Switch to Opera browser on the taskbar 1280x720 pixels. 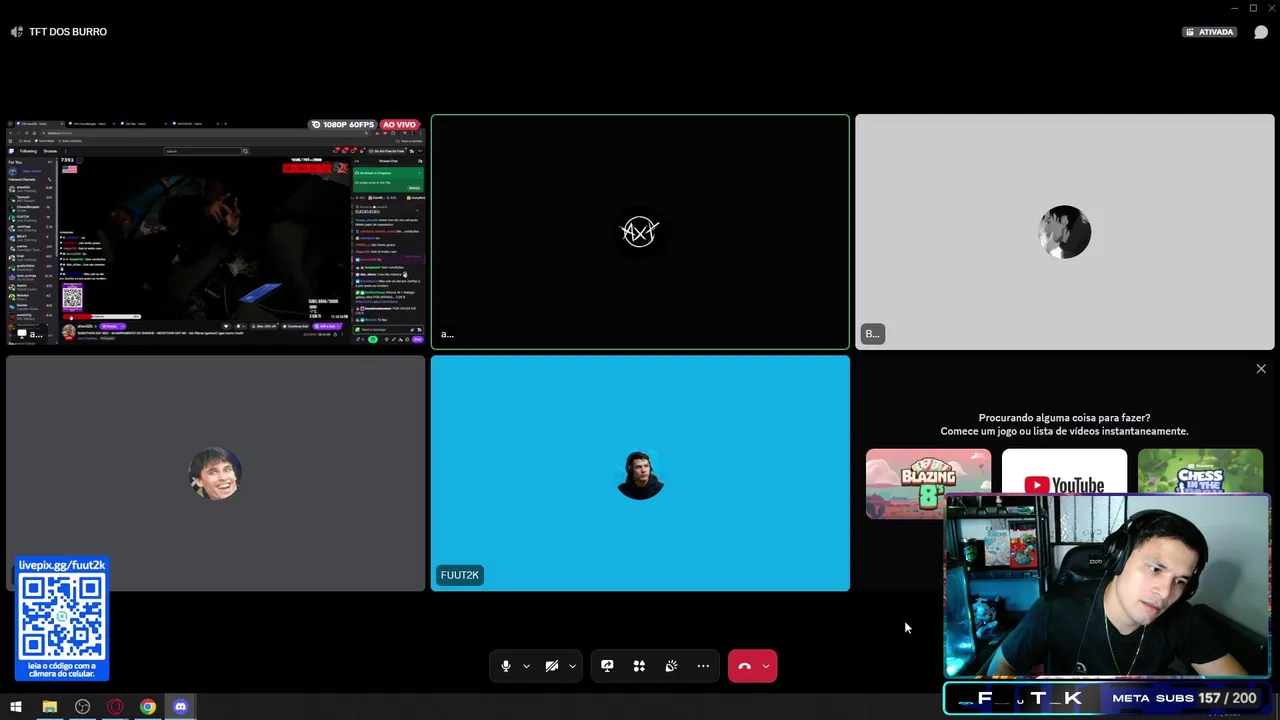point(115,707)
